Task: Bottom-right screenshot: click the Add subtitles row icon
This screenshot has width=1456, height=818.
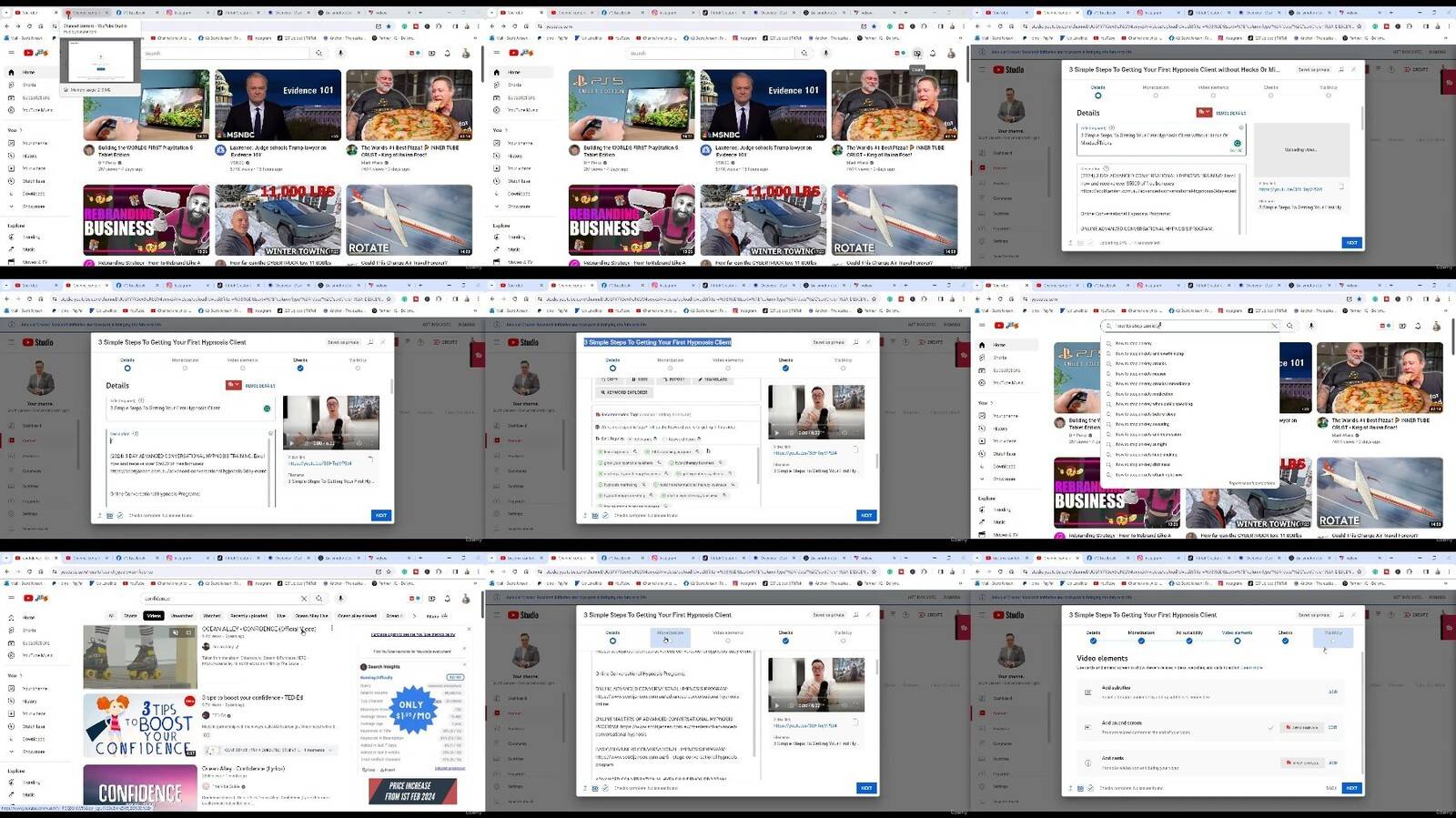Action: (1087, 692)
